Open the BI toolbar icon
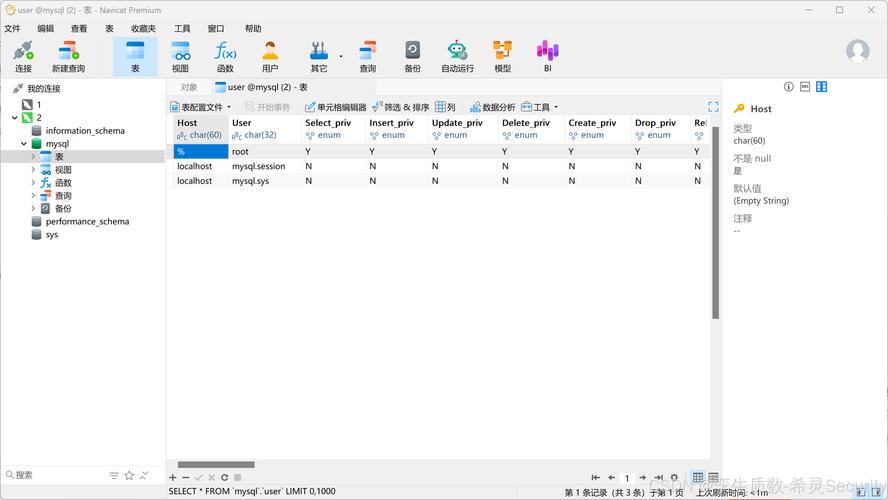Viewport: 888px width, 500px height. [548, 57]
